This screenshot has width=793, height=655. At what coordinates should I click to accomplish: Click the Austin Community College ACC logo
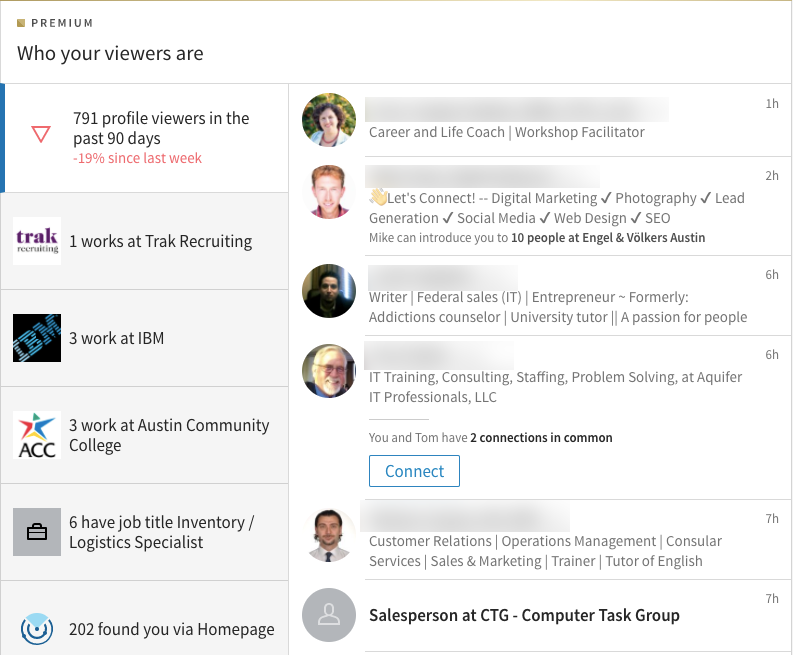tap(37, 435)
